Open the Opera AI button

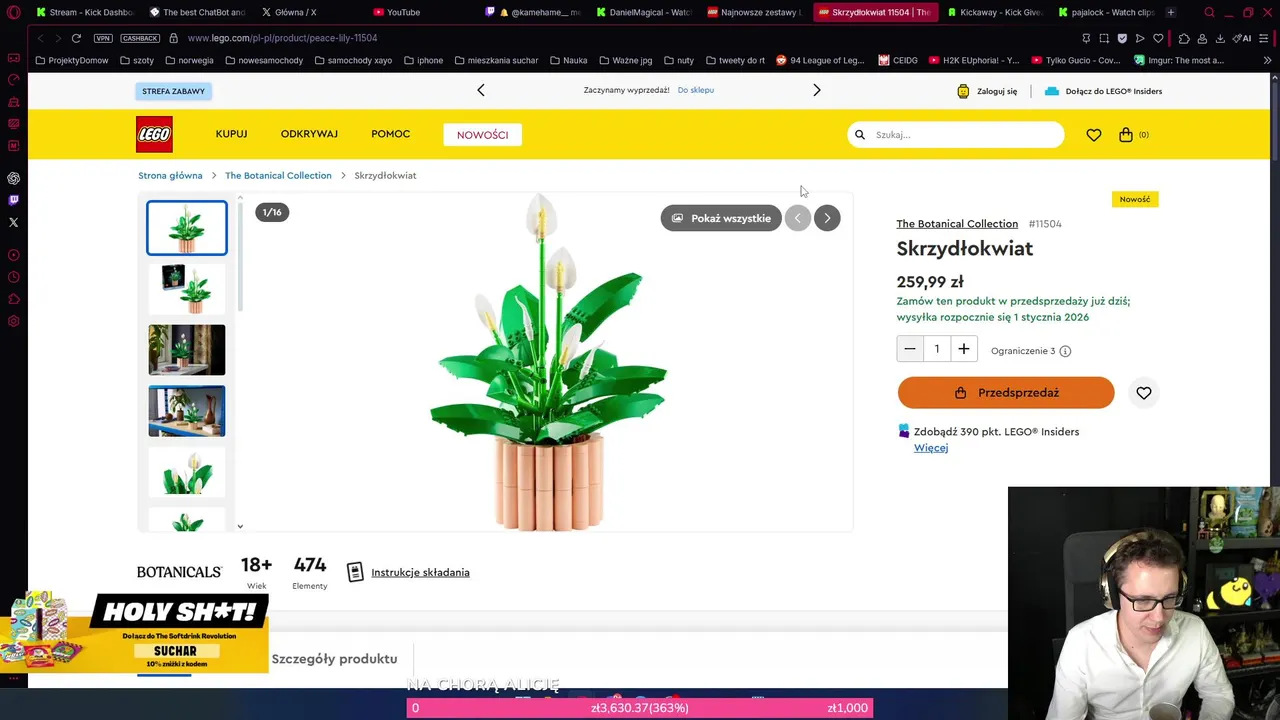click(x=1242, y=38)
